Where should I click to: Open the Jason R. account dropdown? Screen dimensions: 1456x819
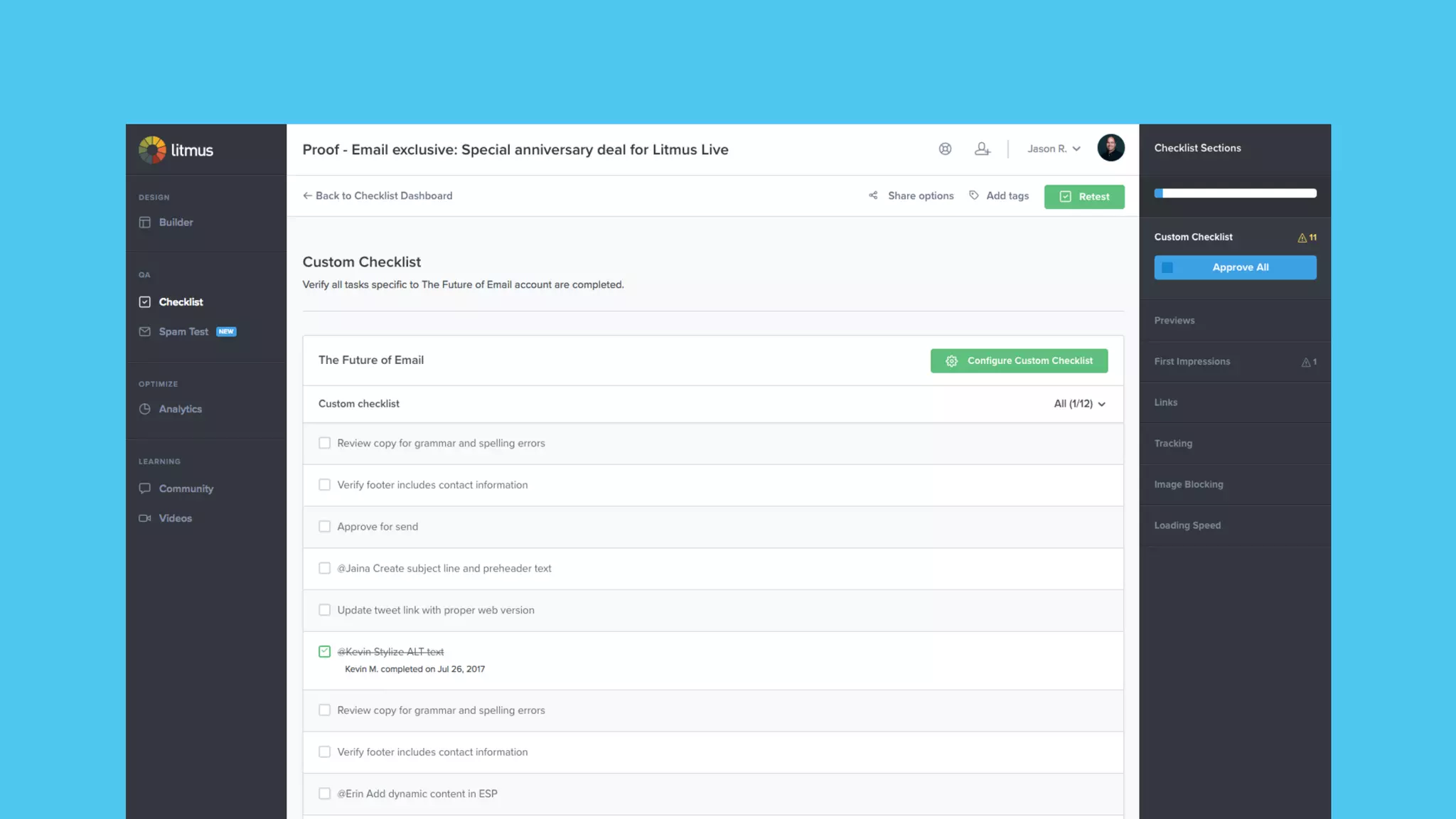(x=1054, y=149)
